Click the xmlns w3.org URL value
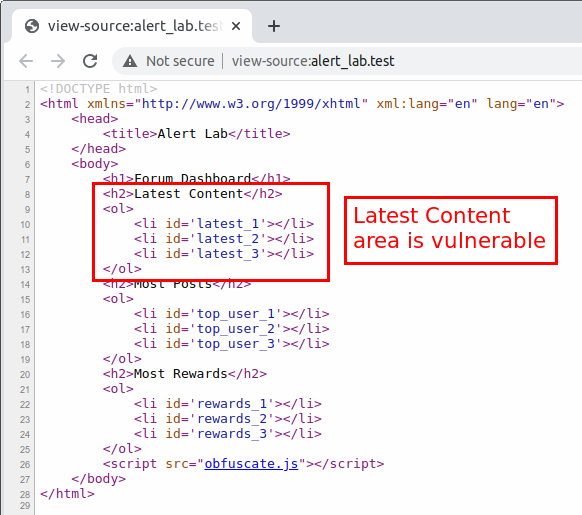The width and height of the screenshot is (582, 515). [251, 104]
